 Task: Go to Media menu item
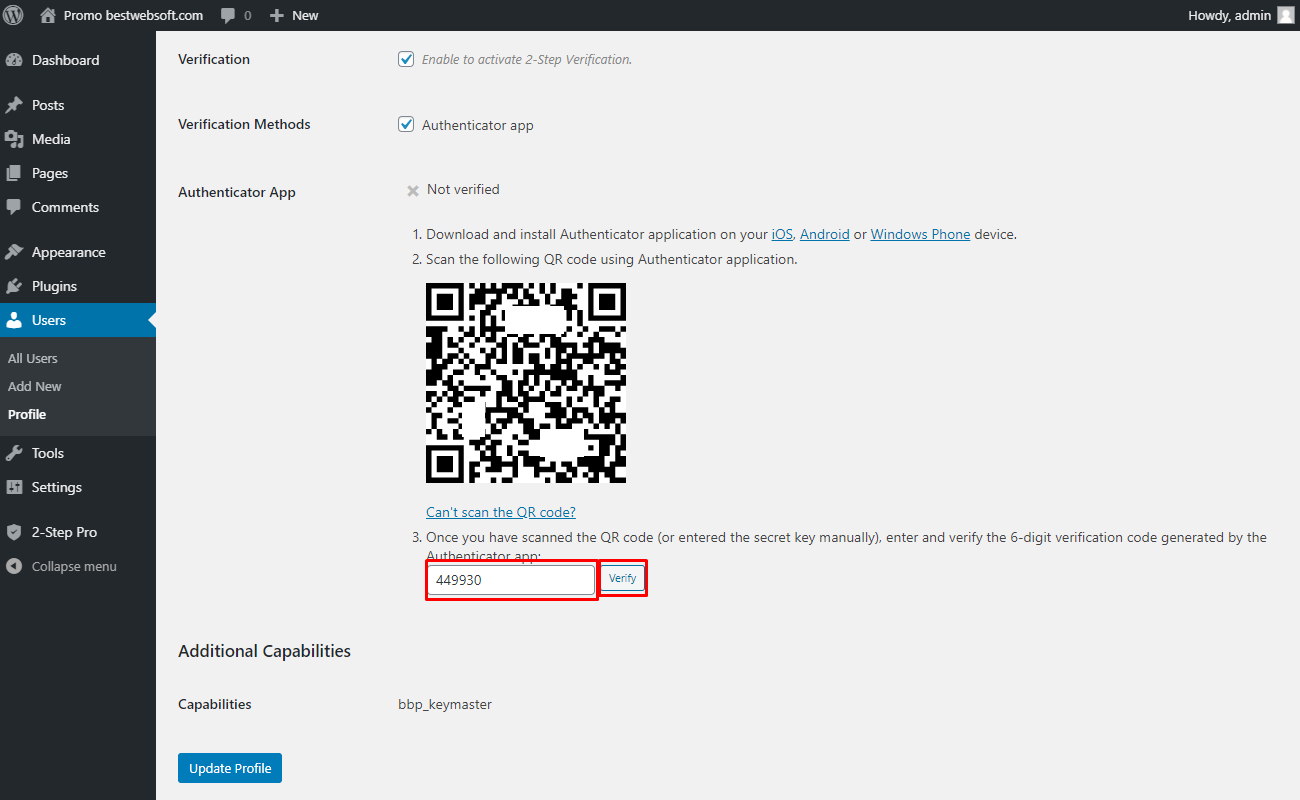[x=78, y=139]
